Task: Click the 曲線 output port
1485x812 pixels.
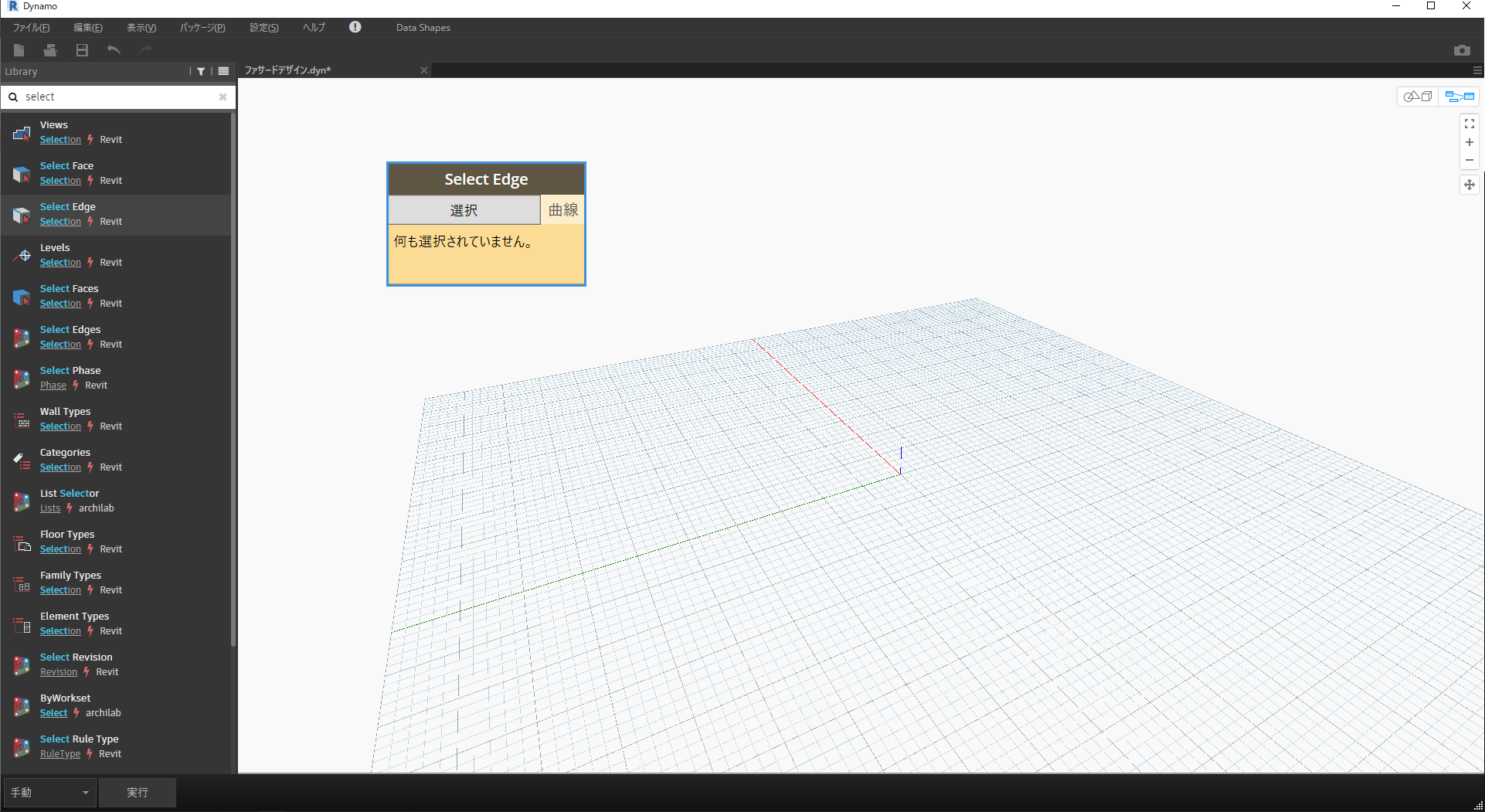Action: pos(562,210)
